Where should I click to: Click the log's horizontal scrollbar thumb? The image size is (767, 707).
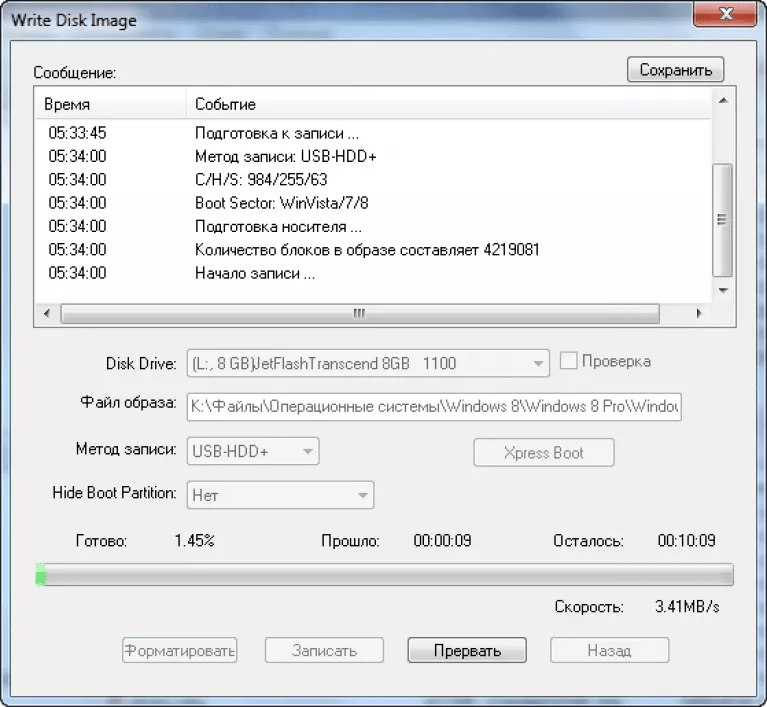[x=360, y=313]
